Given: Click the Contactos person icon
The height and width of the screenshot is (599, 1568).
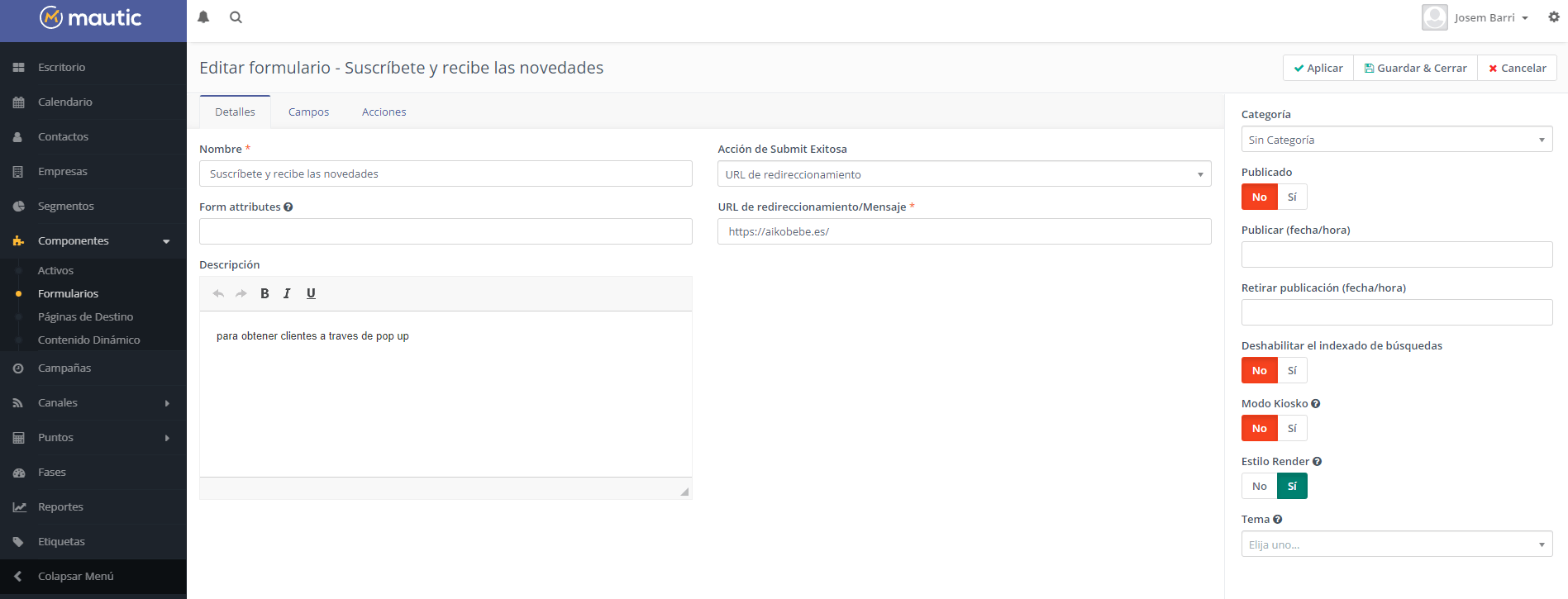Looking at the screenshot, I should click(18, 137).
